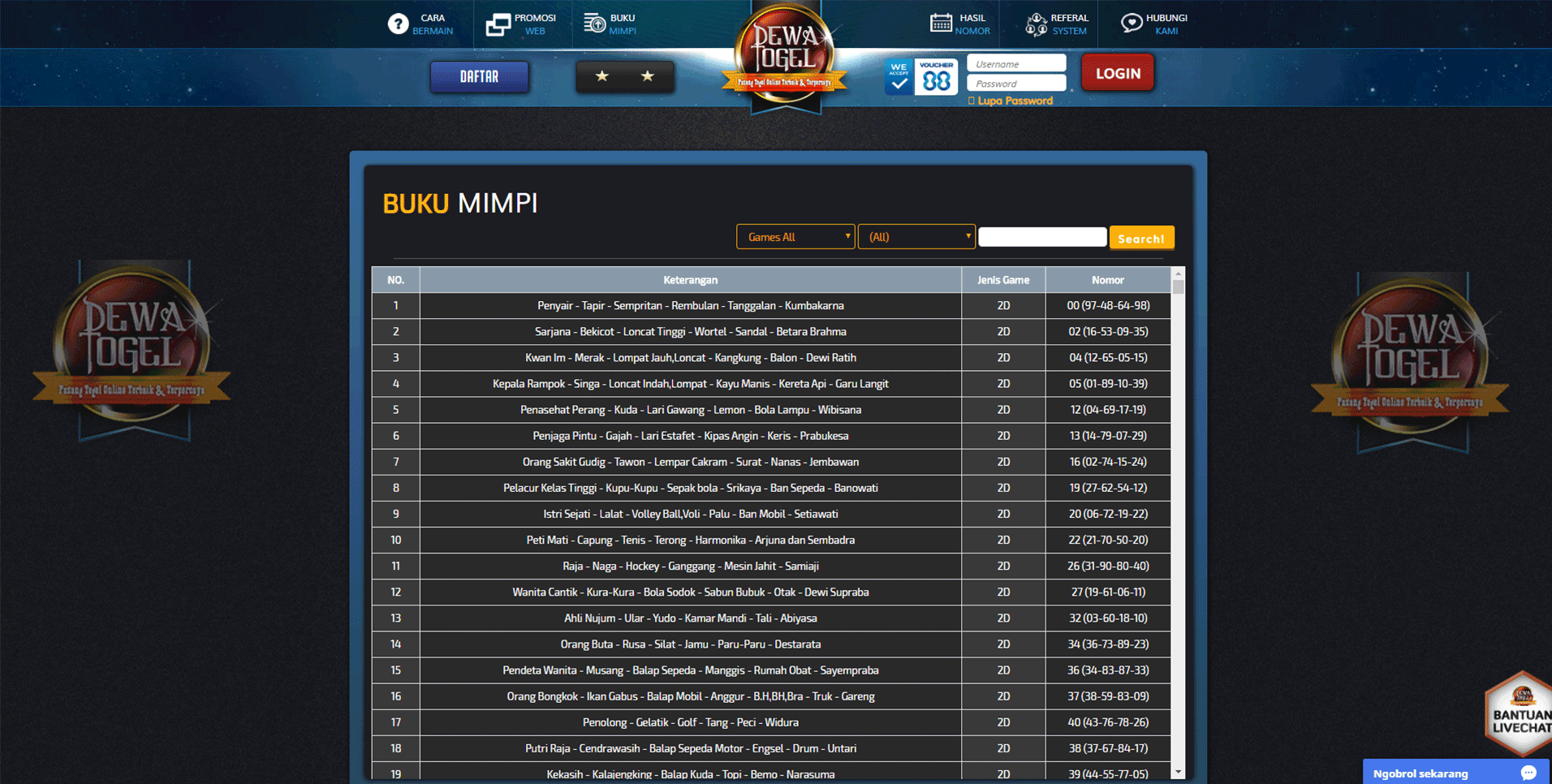Image resolution: width=1552 pixels, height=784 pixels.
Task: Click the chat icon on Ngobrol sekarang bar
Action: coord(1529,772)
